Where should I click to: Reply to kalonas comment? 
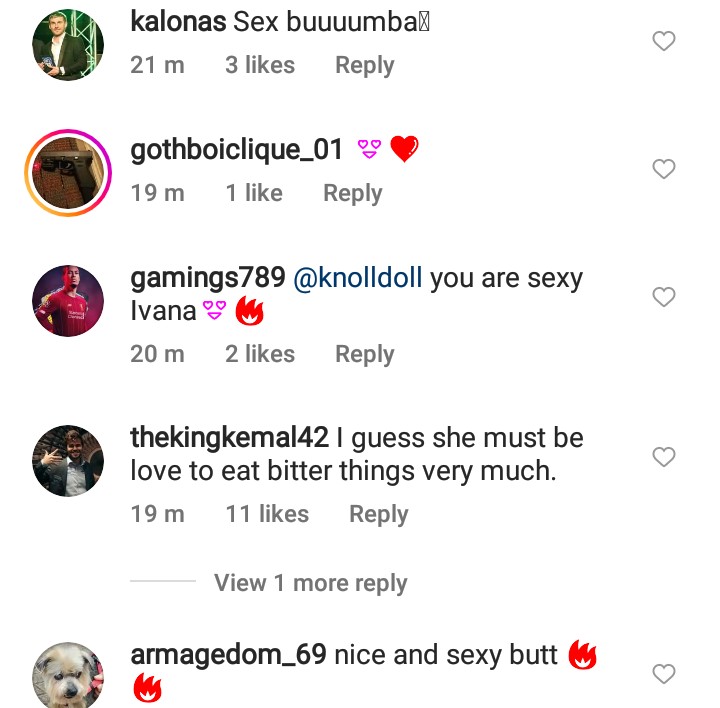[x=364, y=65]
